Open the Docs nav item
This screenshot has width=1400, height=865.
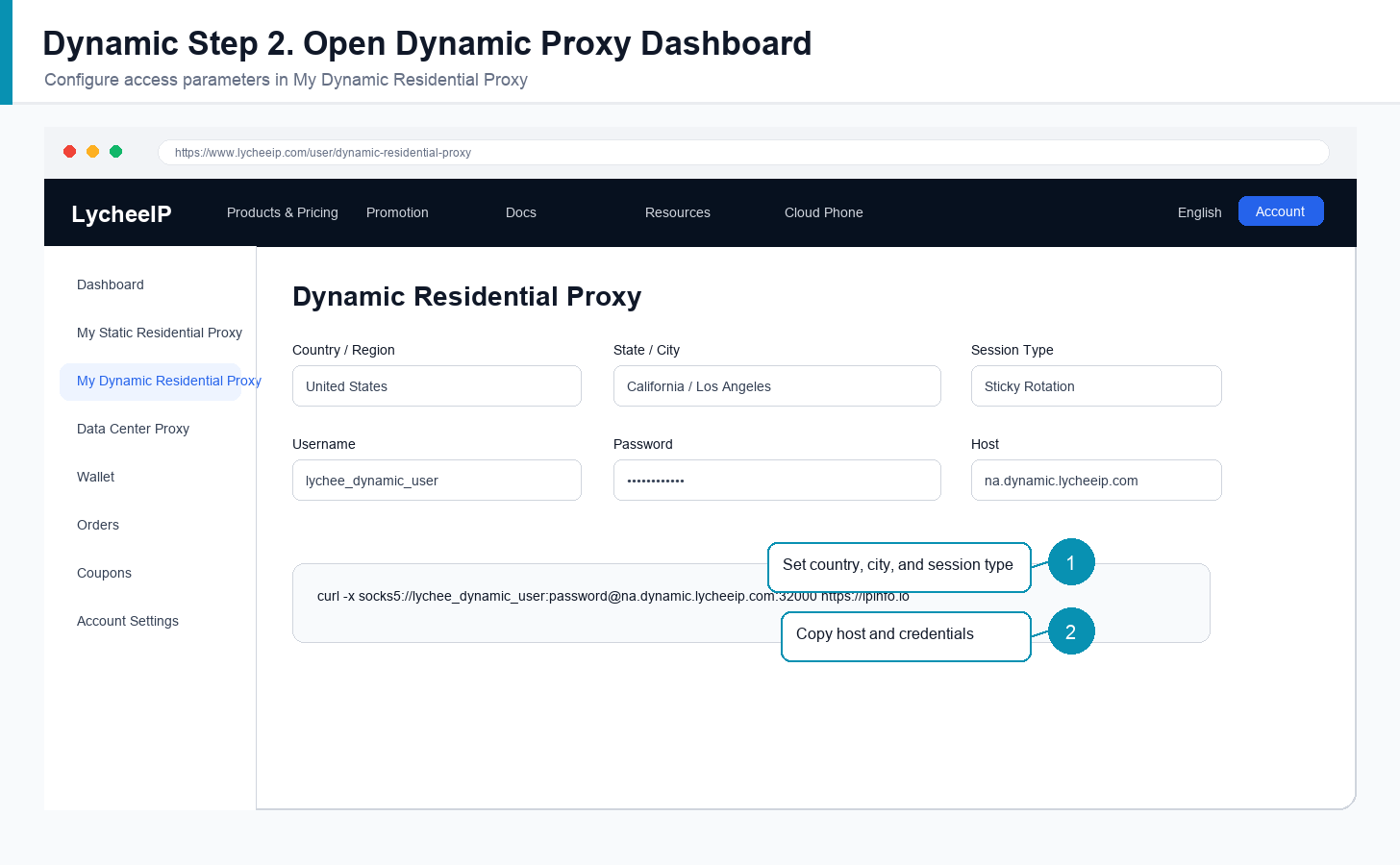[521, 212]
